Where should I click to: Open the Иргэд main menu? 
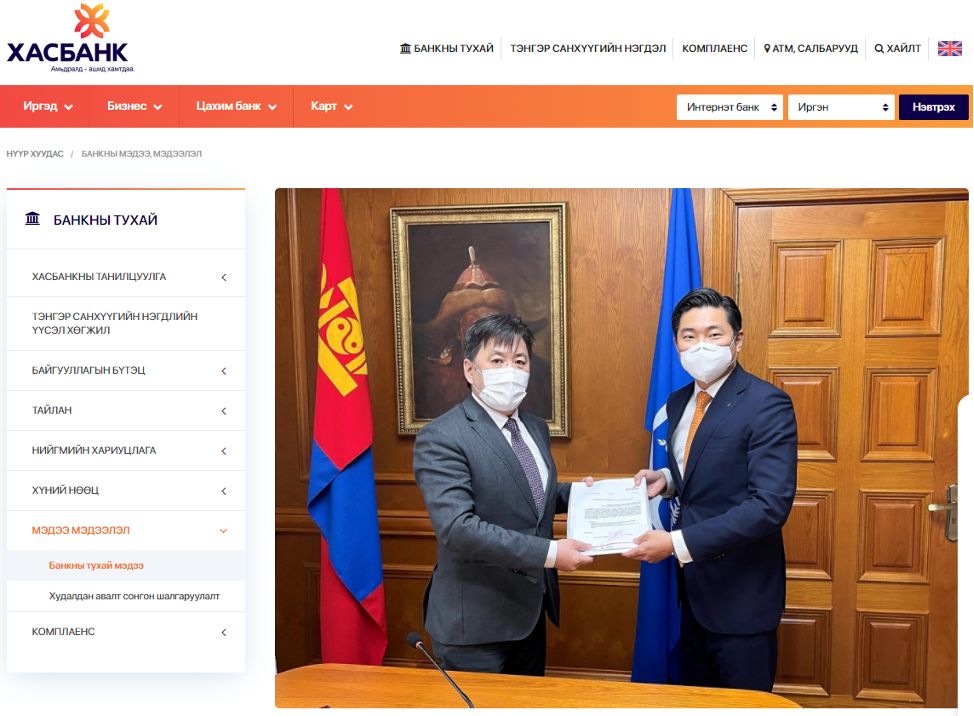(x=47, y=106)
